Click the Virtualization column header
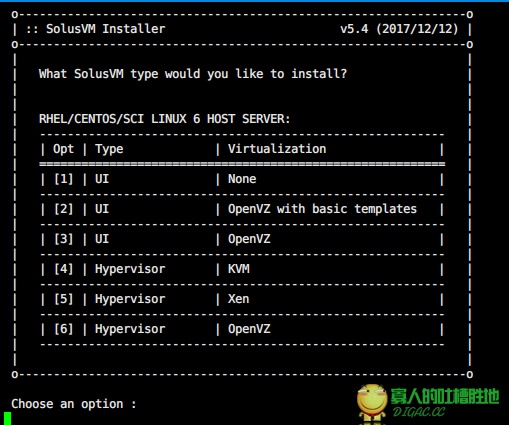 (277, 149)
